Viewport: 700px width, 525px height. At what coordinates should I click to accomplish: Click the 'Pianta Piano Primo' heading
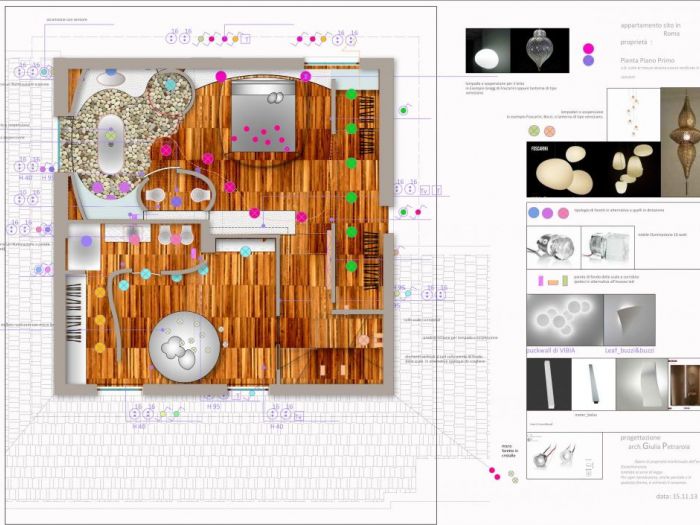(x=647, y=60)
